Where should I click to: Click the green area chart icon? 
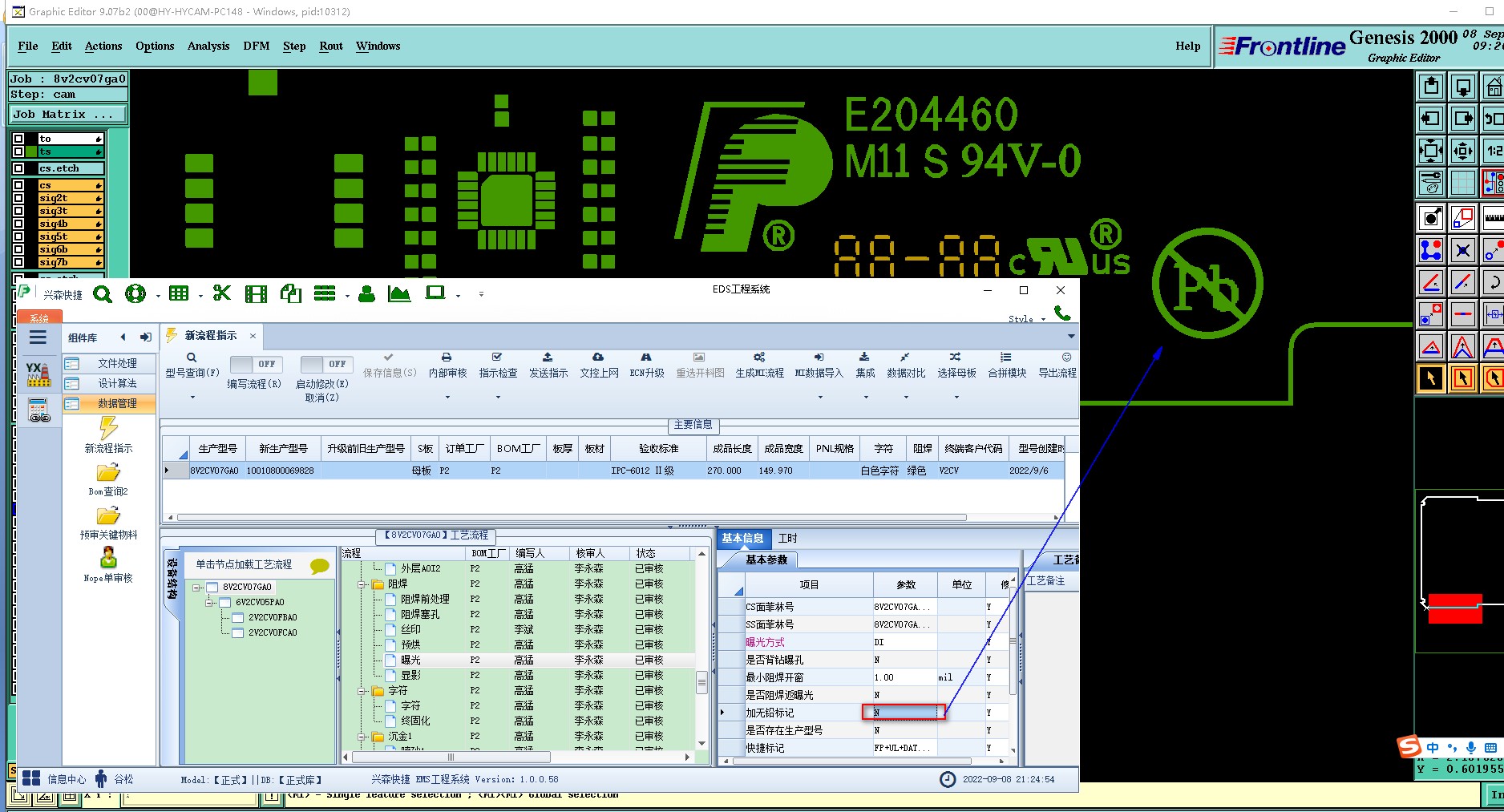(x=399, y=293)
